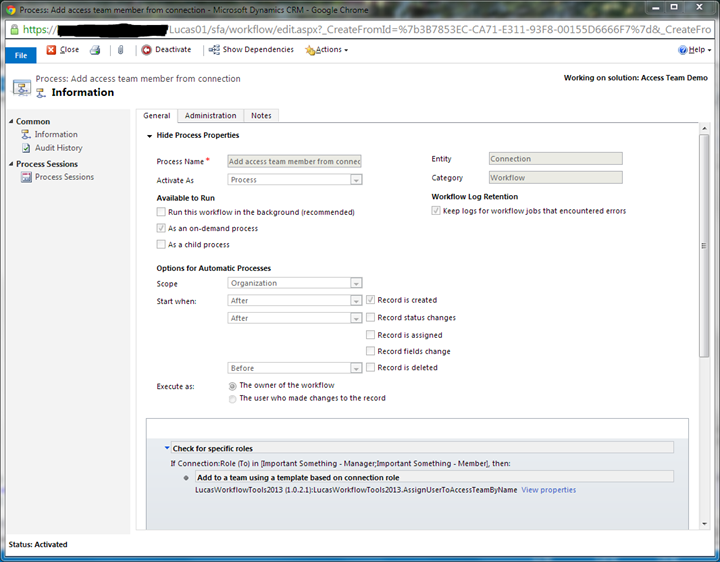Click the Audit History icon in the sidebar
The width and height of the screenshot is (720, 562).
(x=26, y=148)
